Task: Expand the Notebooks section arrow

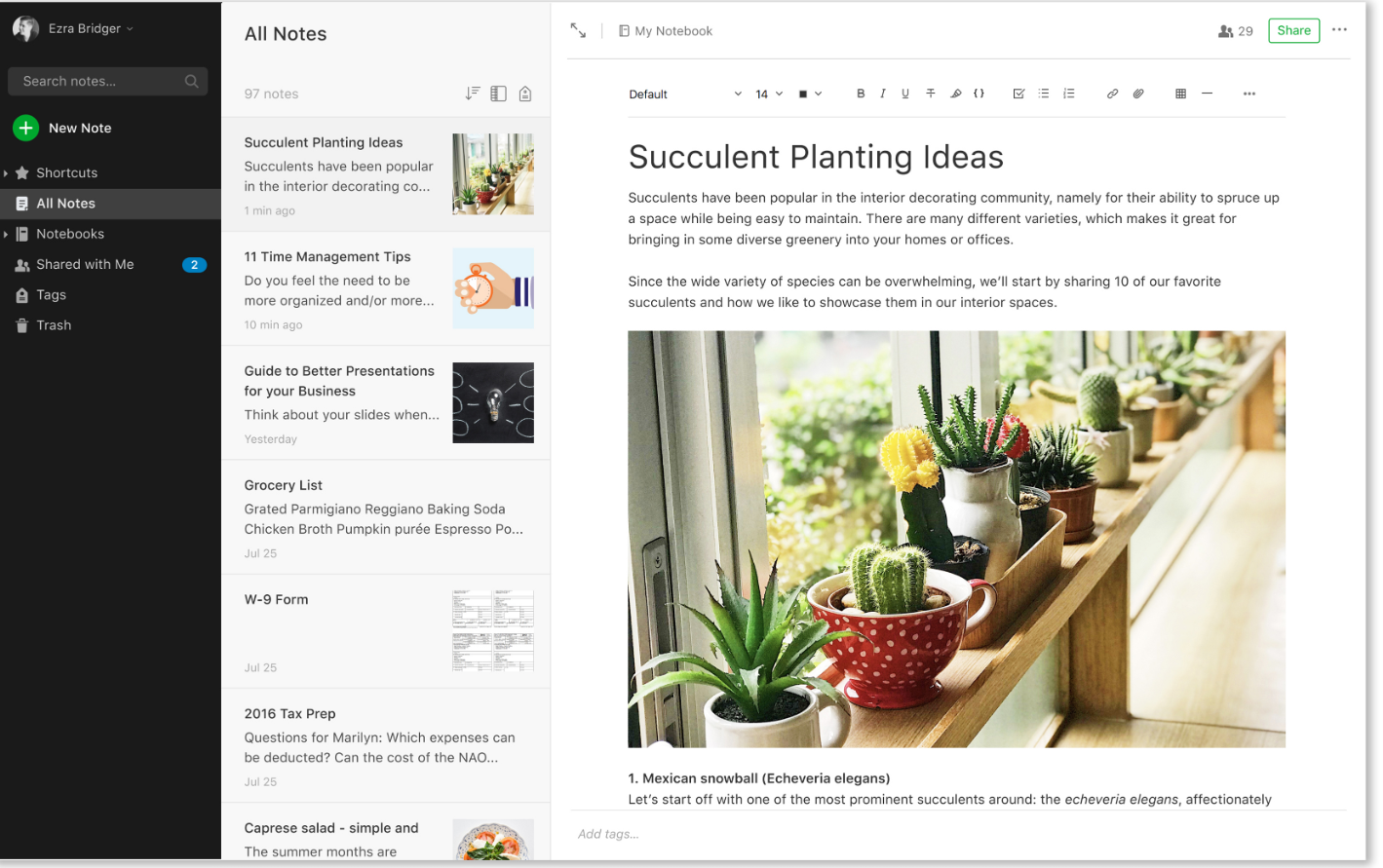Action: tap(6, 235)
